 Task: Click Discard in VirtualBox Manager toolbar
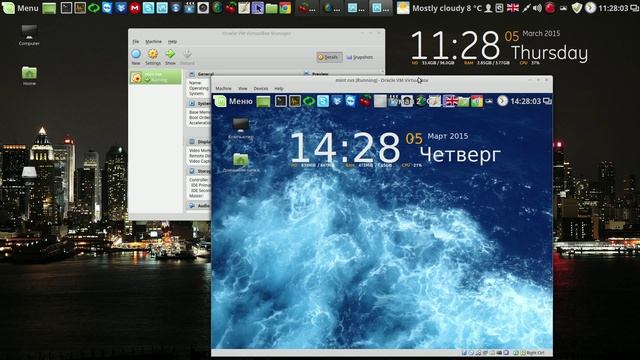pos(187,57)
